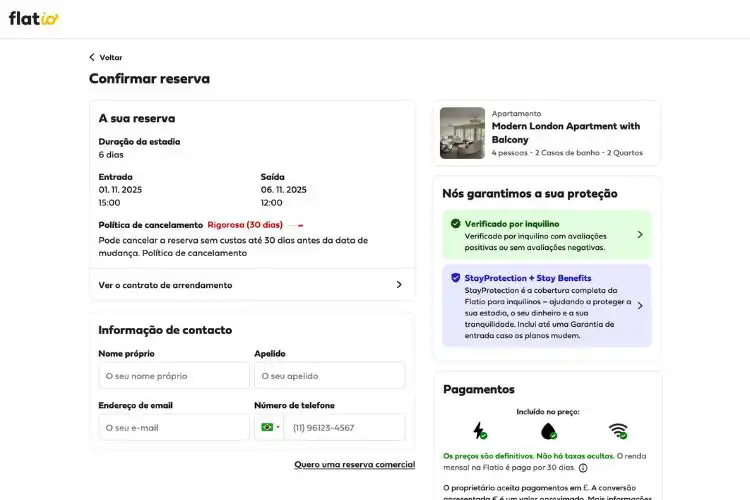Click the Pagamentos heading
750x500 pixels.
pyautogui.click(x=479, y=389)
